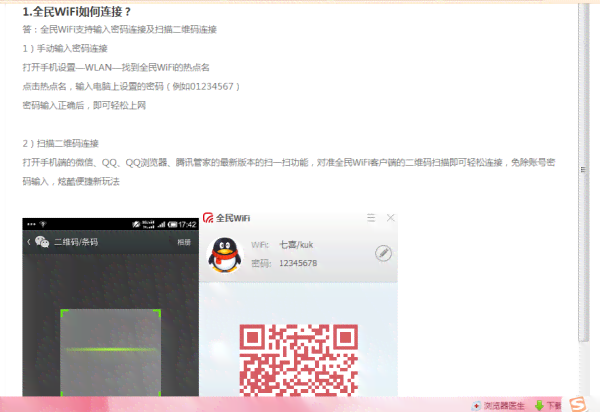Click the Sogou S icon at bottom right

point(578,404)
